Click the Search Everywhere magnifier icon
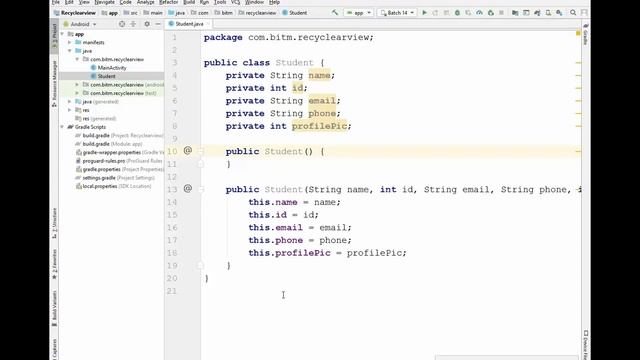Screen dimensions: 640x360 pos(573,13)
